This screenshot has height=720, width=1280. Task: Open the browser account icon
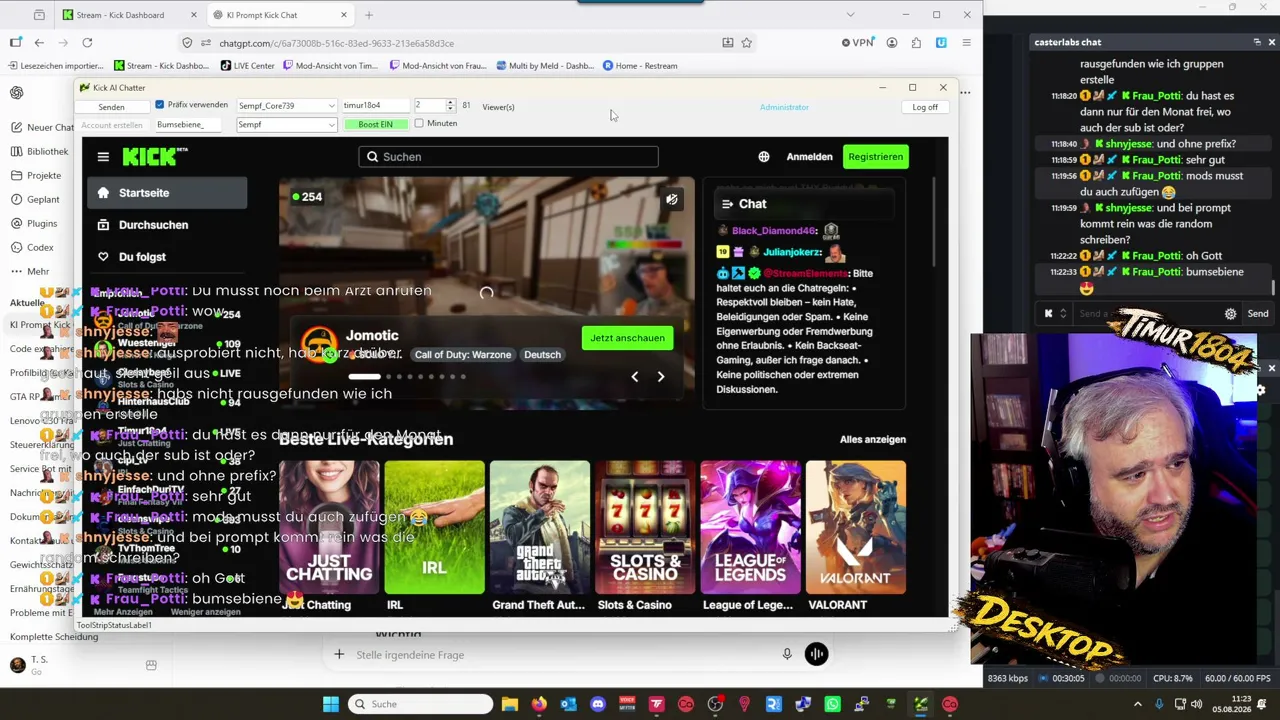tap(891, 43)
